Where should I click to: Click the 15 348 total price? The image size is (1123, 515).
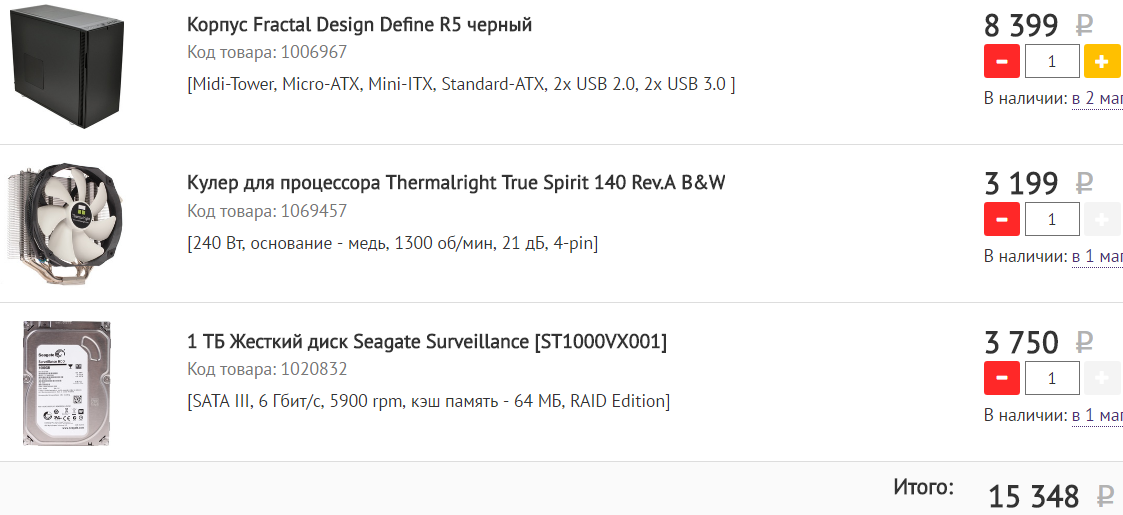tap(1034, 496)
